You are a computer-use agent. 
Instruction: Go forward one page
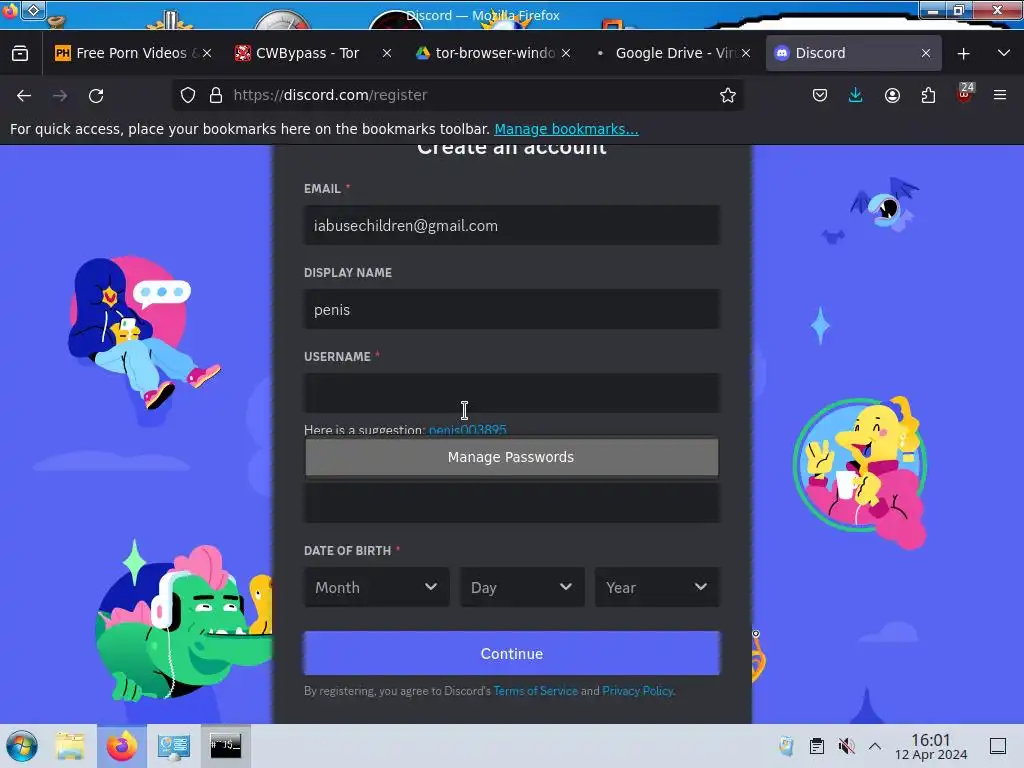[x=60, y=95]
